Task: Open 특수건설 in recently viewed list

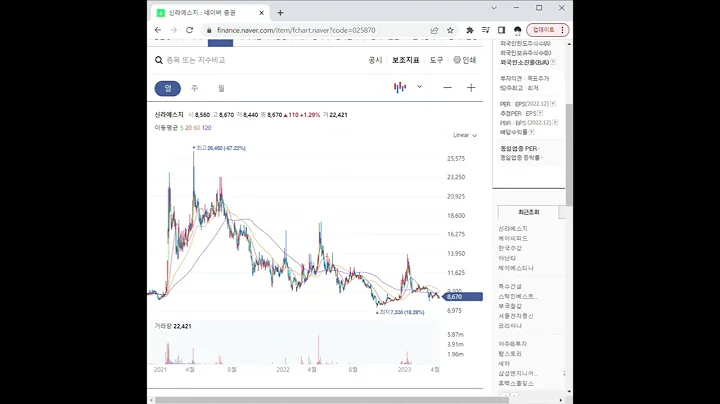Action: pyautogui.click(x=510, y=286)
